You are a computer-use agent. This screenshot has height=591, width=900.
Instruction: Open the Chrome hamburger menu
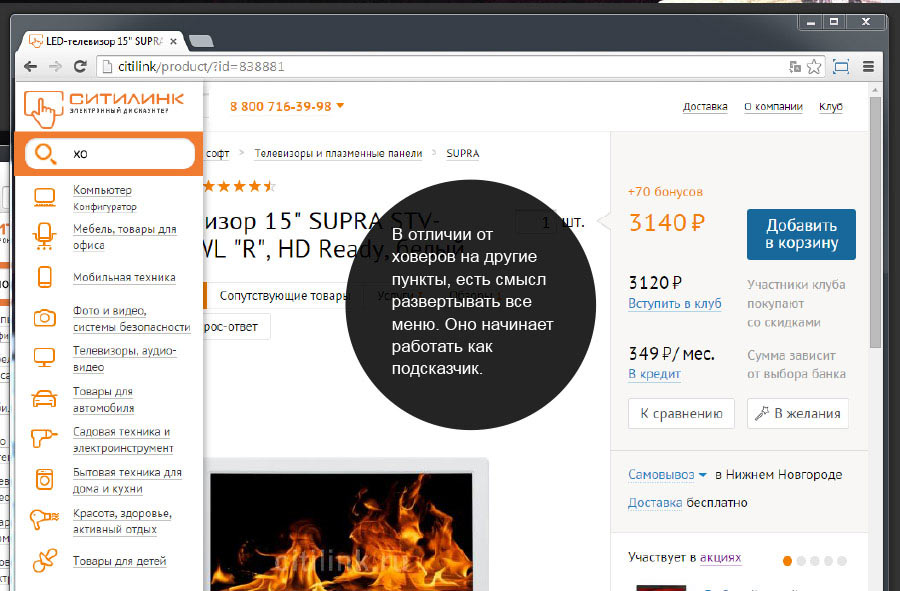pyautogui.click(x=868, y=67)
